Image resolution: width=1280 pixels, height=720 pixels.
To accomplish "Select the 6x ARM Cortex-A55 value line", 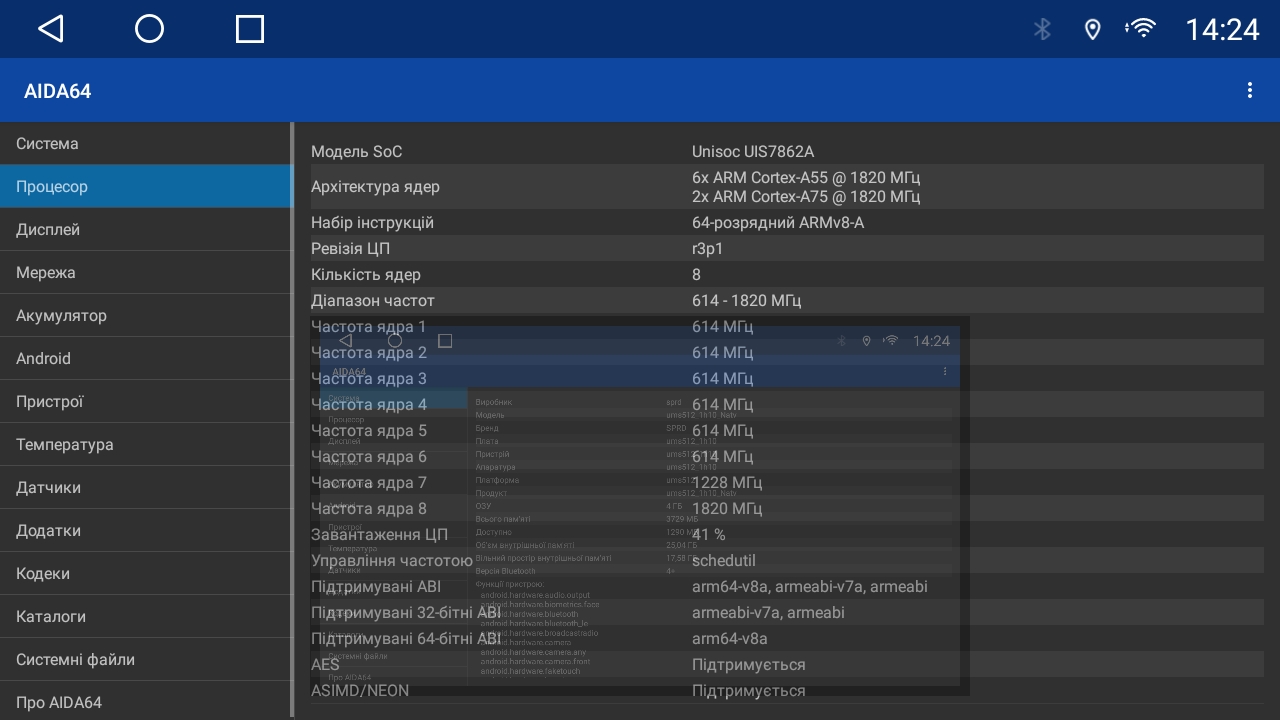I will [x=806, y=177].
